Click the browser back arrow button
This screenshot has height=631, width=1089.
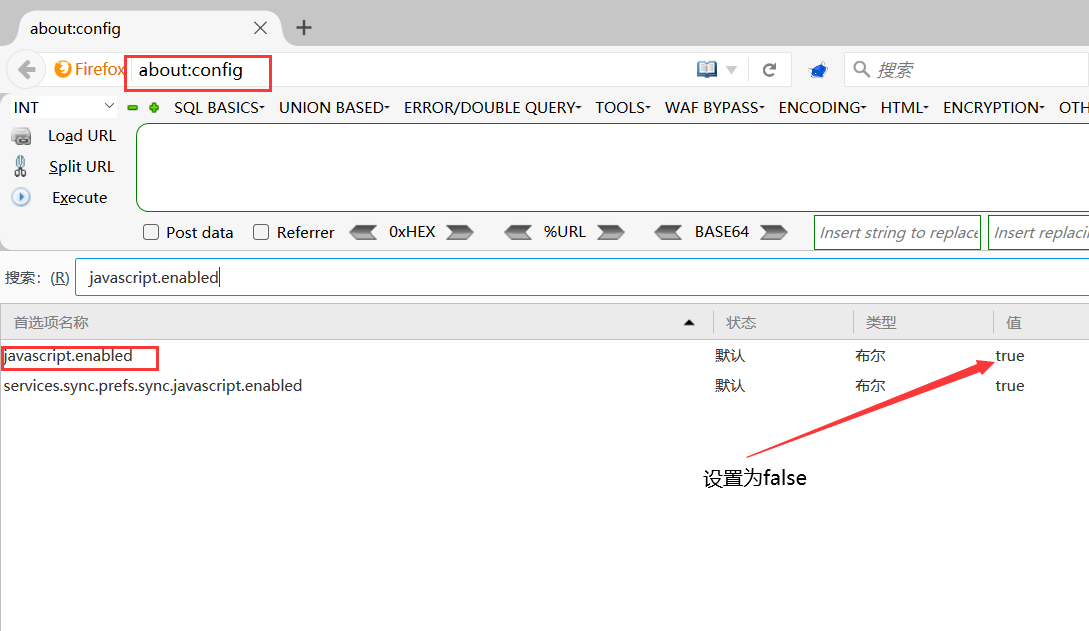point(26,69)
